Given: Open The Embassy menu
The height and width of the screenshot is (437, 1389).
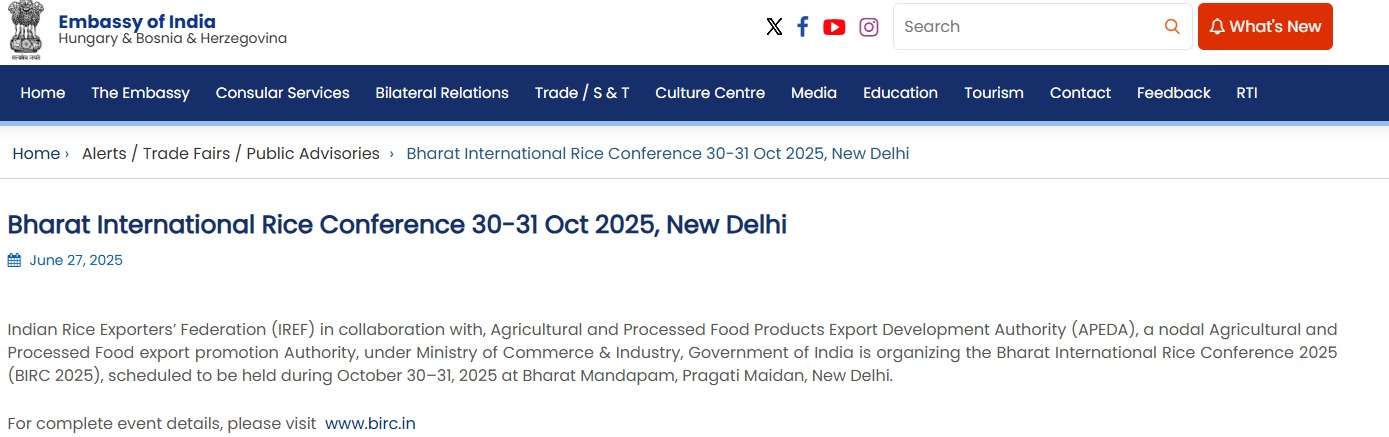Looking at the screenshot, I should 140,93.
